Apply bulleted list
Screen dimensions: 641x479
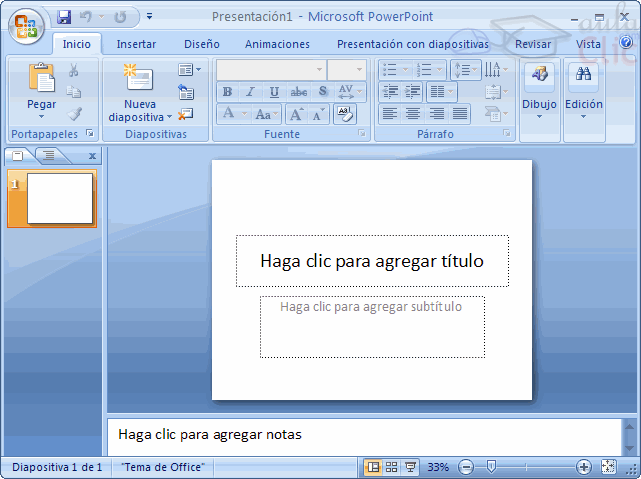394,70
